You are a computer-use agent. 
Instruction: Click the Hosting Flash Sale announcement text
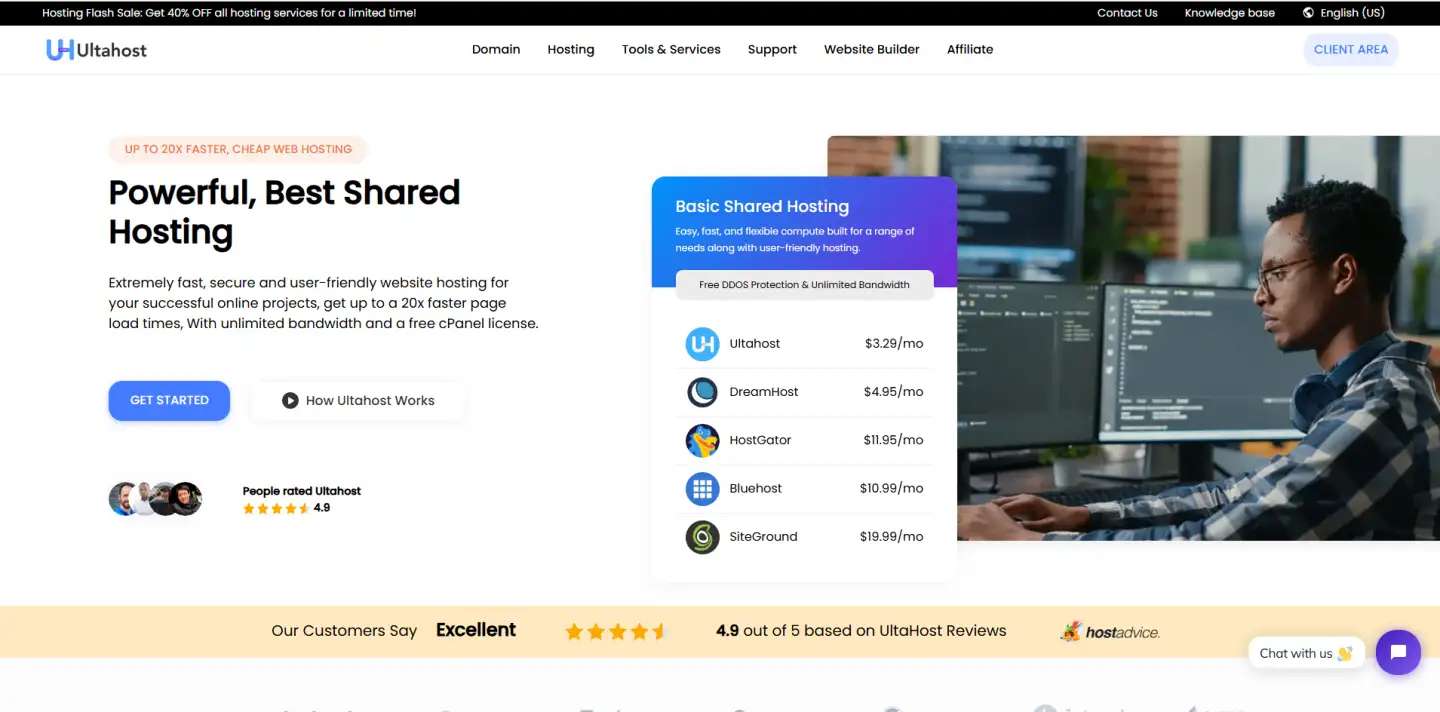(x=229, y=13)
